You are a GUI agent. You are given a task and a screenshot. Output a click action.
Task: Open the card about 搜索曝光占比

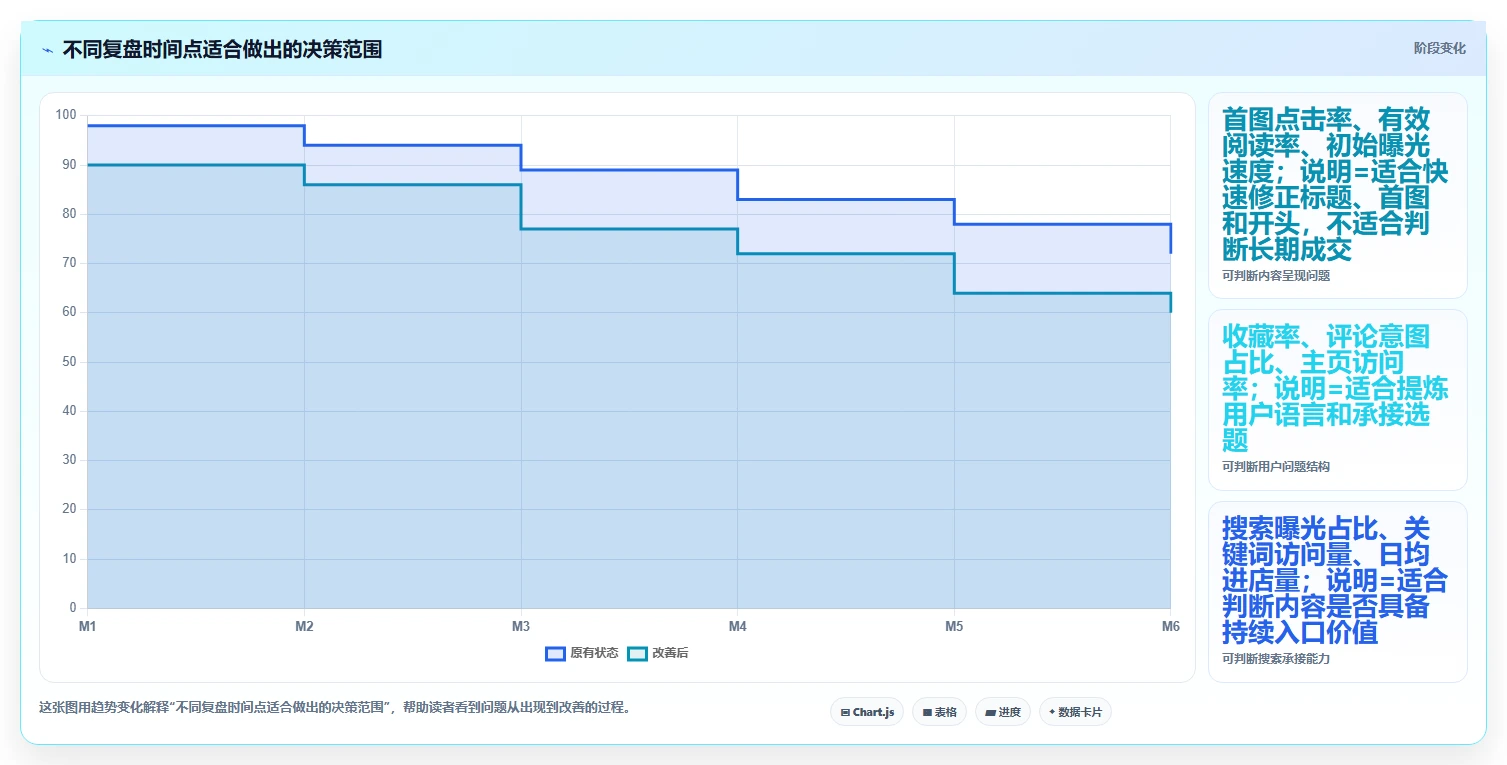pyautogui.click(x=1337, y=592)
